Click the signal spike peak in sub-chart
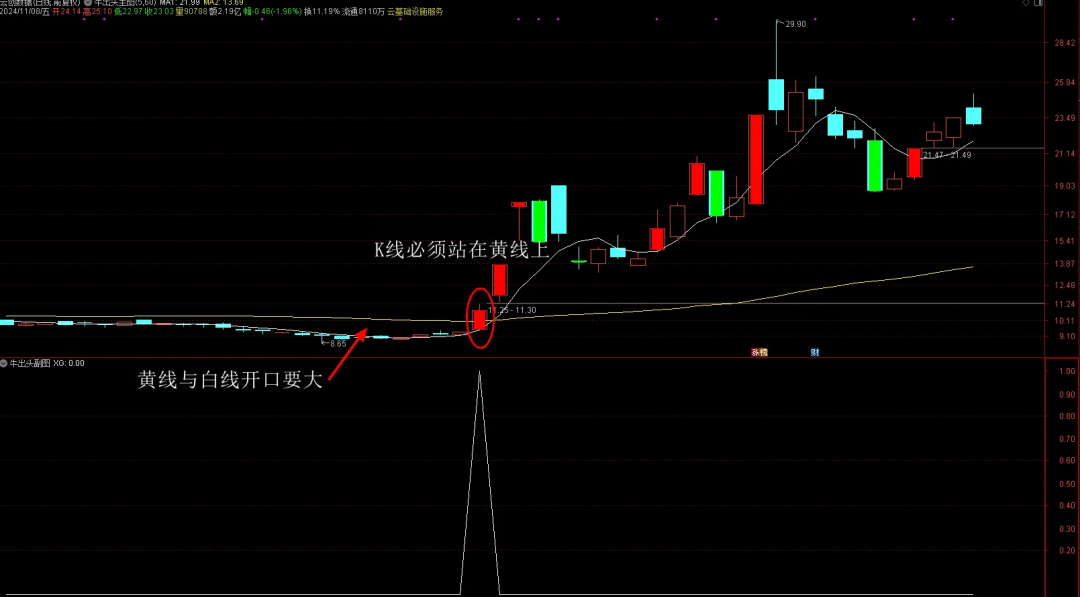 pyautogui.click(x=480, y=373)
